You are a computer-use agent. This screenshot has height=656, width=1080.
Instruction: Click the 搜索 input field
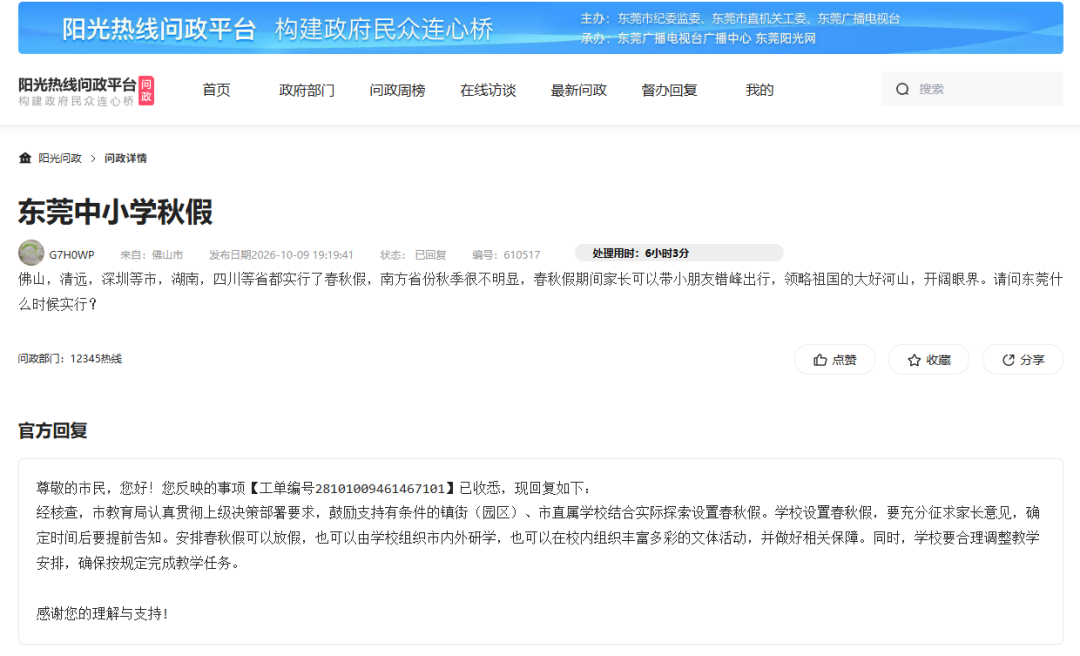click(x=972, y=89)
